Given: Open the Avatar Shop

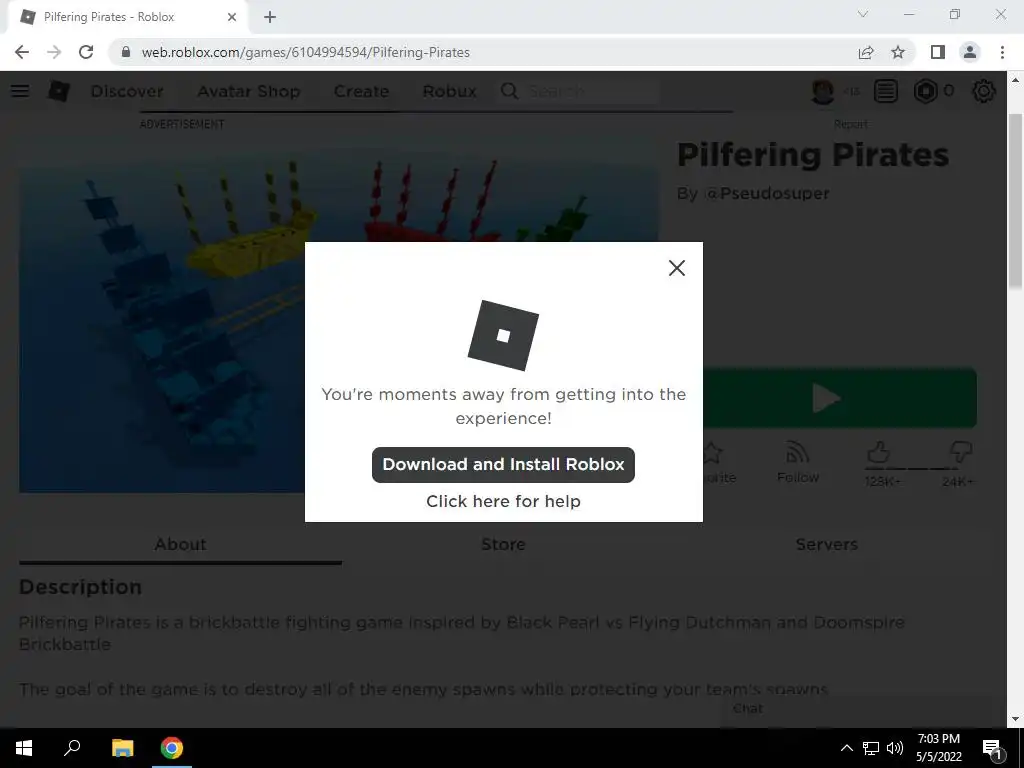Looking at the screenshot, I should (249, 91).
